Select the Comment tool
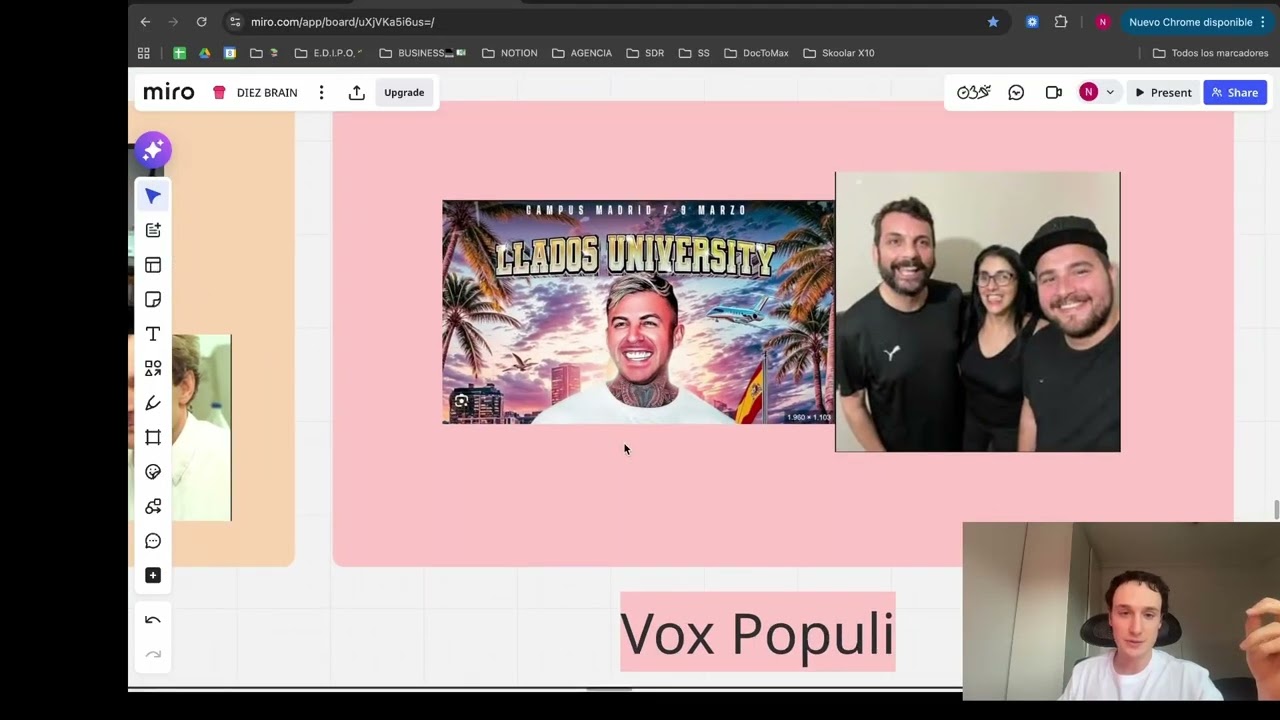Viewport: 1280px width, 720px height. tap(153, 541)
